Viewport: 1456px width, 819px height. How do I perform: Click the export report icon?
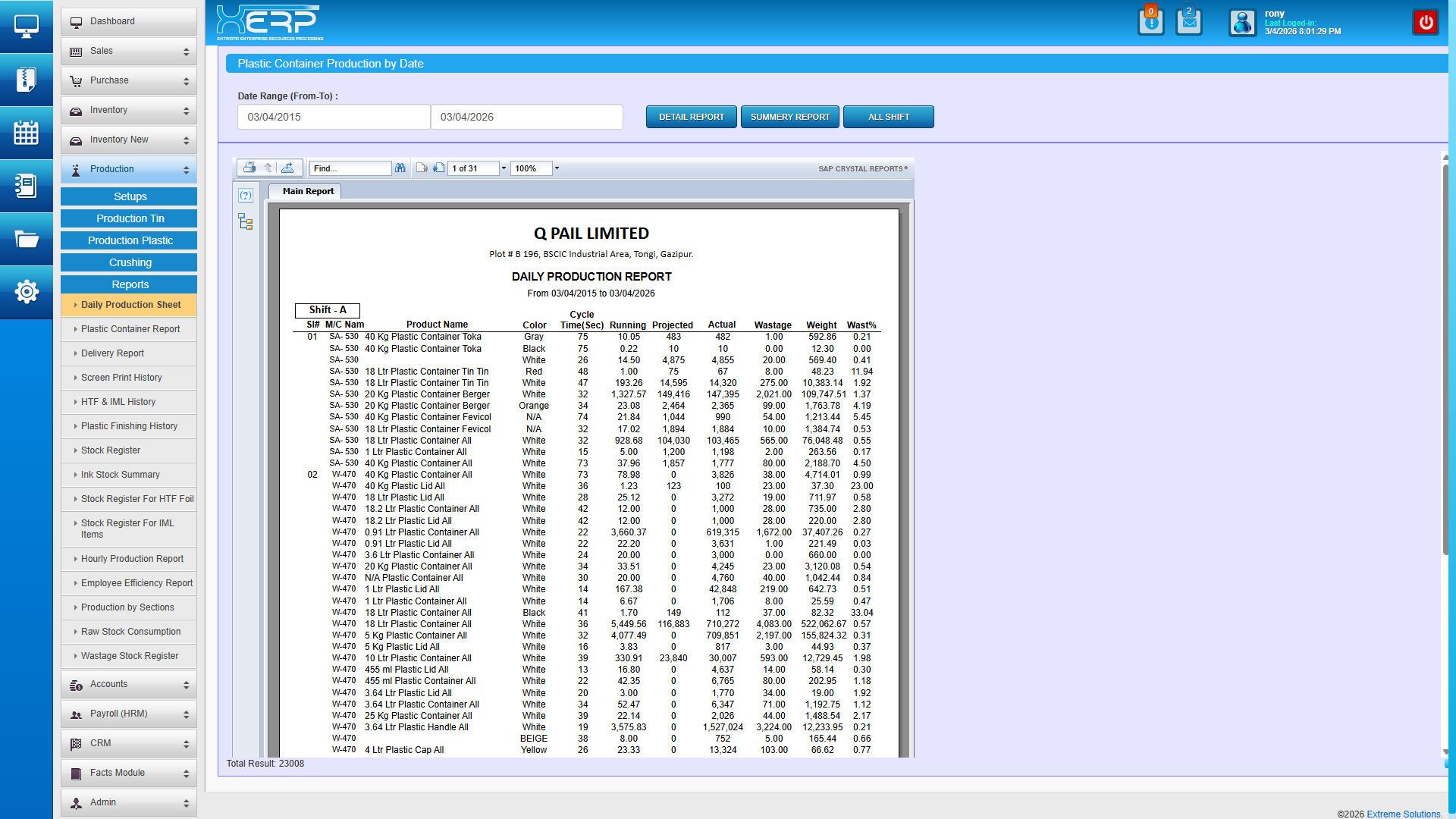tap(287, 168)
